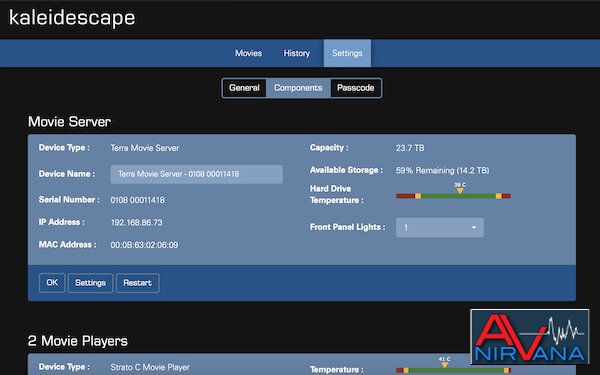
Task: Click the Movie Server heading
Action: [69, 122]
